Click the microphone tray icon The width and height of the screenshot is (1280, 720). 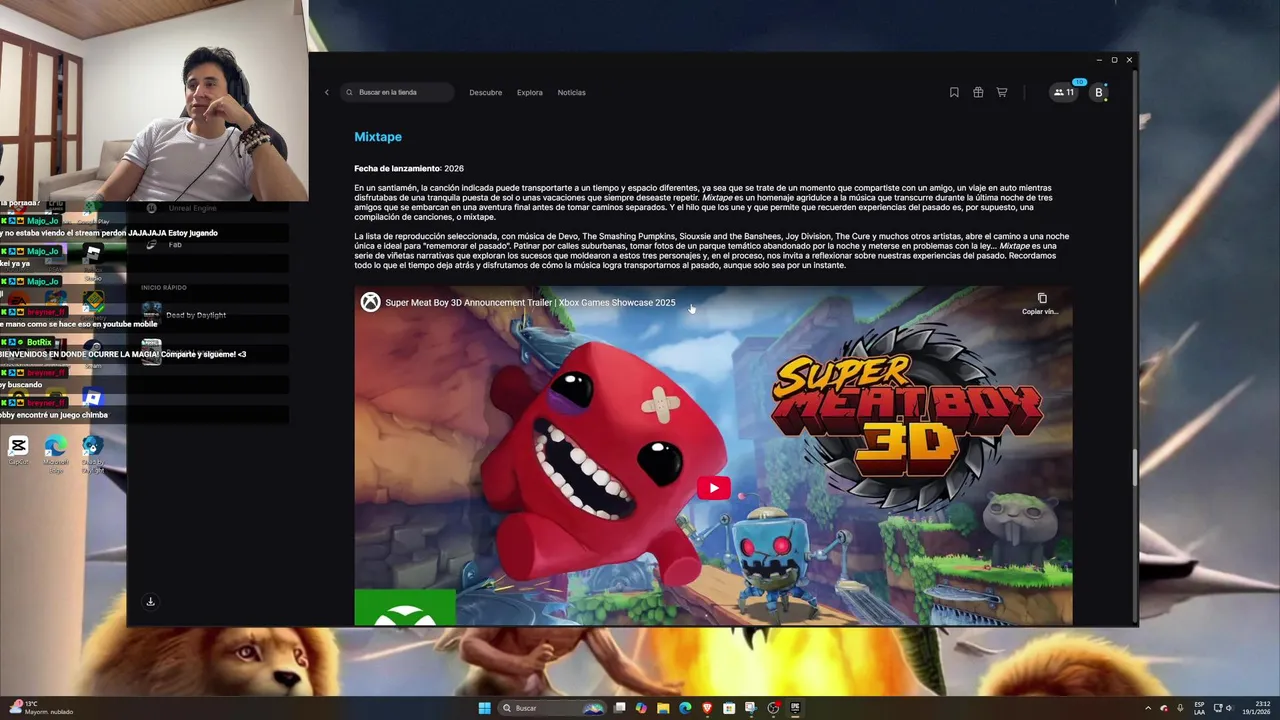pyautogui.click(x=1180, y=708)
